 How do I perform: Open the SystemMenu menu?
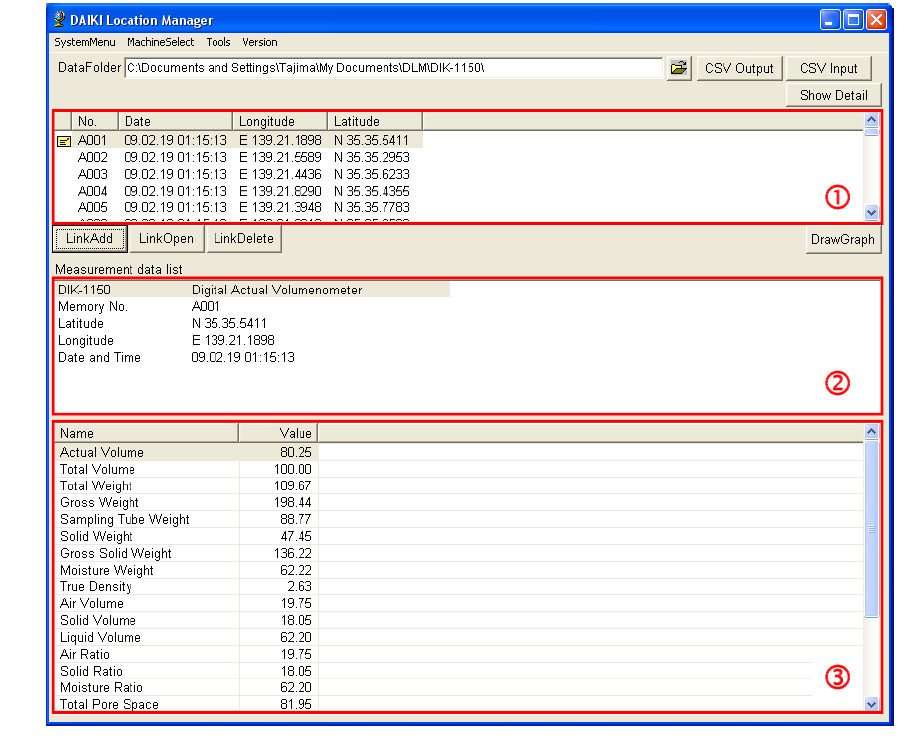(x=85, y=43)
